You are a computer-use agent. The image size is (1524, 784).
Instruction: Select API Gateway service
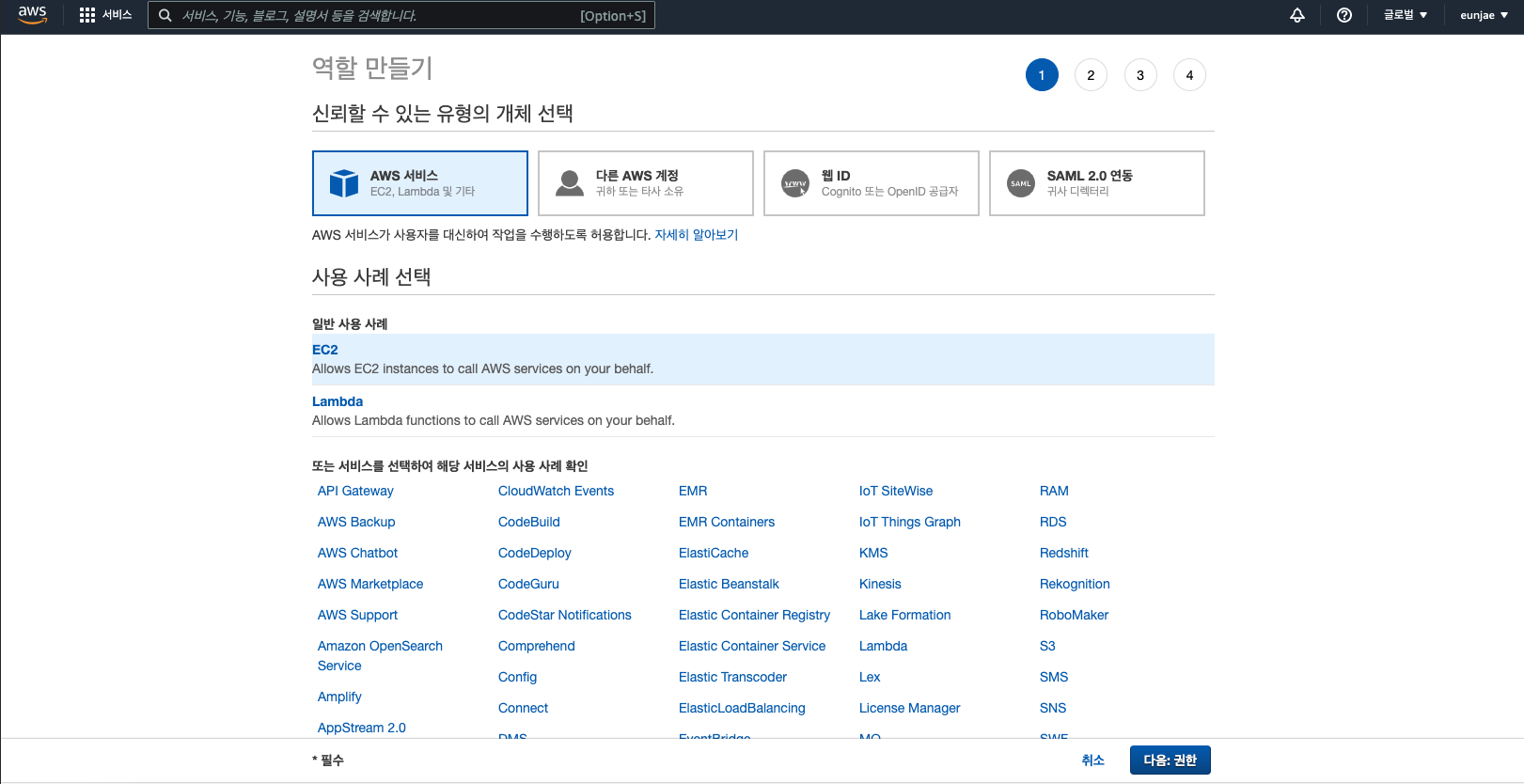355,491
